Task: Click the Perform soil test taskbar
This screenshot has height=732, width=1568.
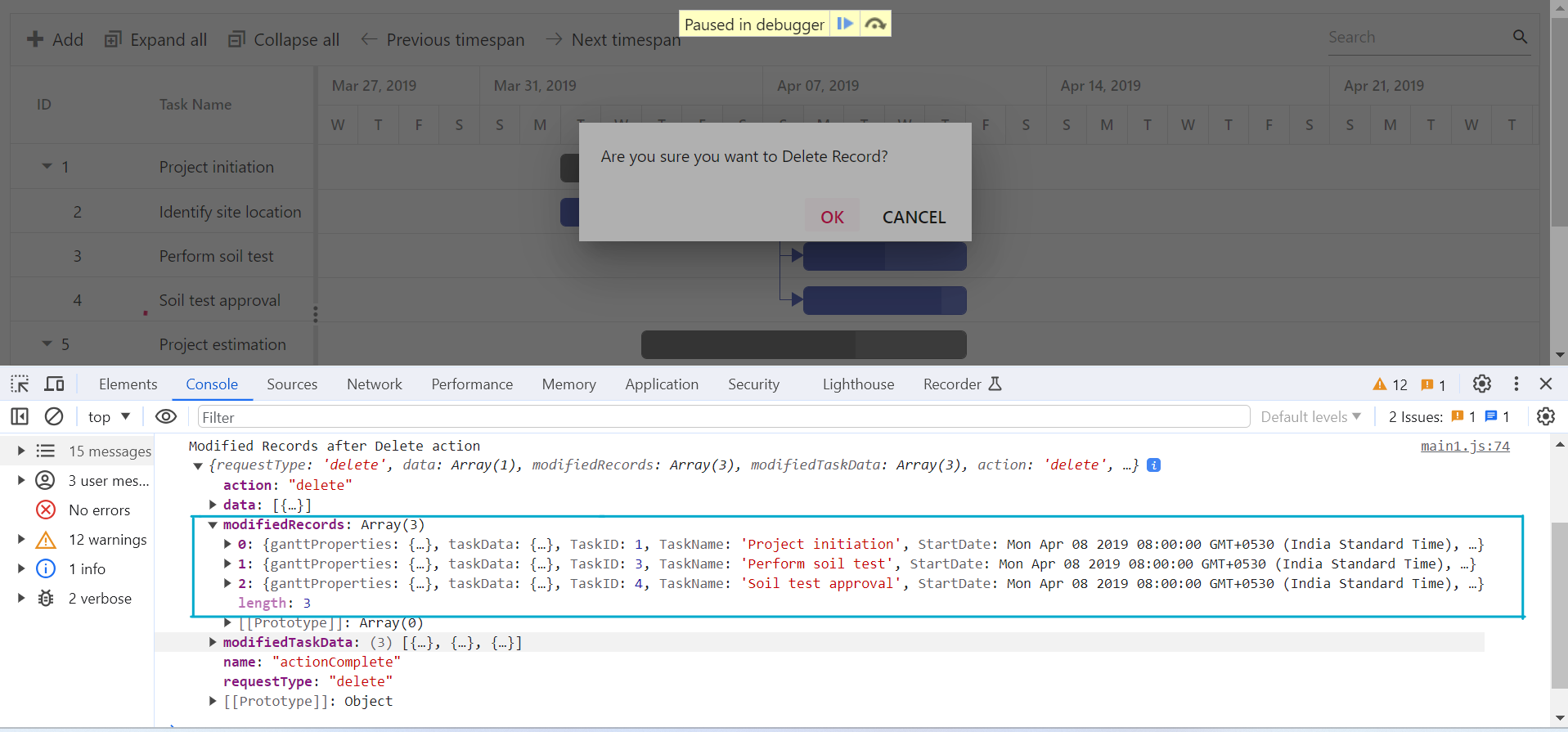Action: click(x=884, y=256)
